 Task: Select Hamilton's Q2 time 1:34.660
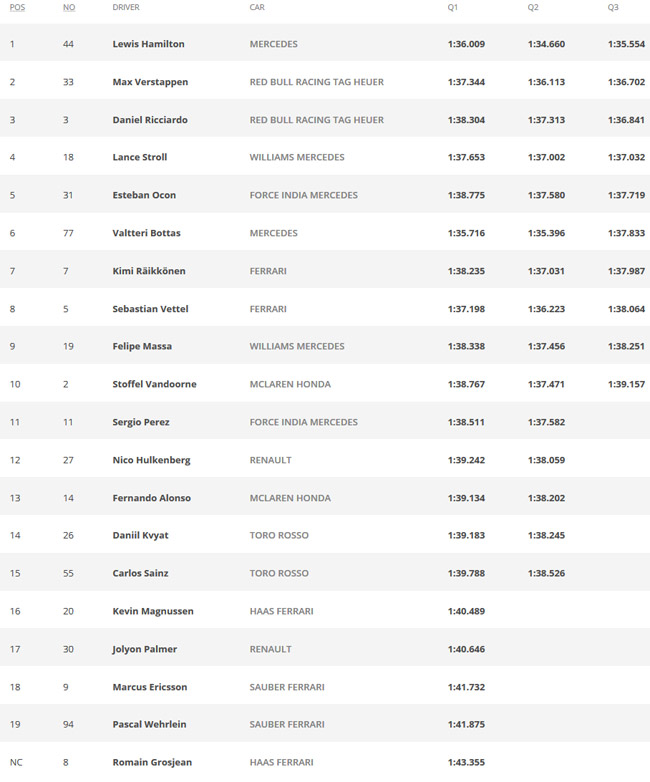click(546, 44)
